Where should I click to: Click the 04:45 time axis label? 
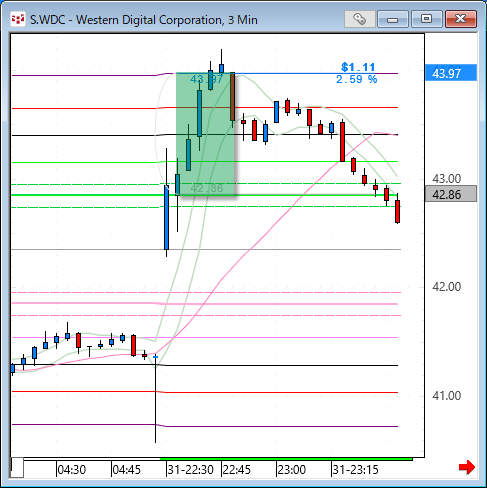(x=127, y=470)
